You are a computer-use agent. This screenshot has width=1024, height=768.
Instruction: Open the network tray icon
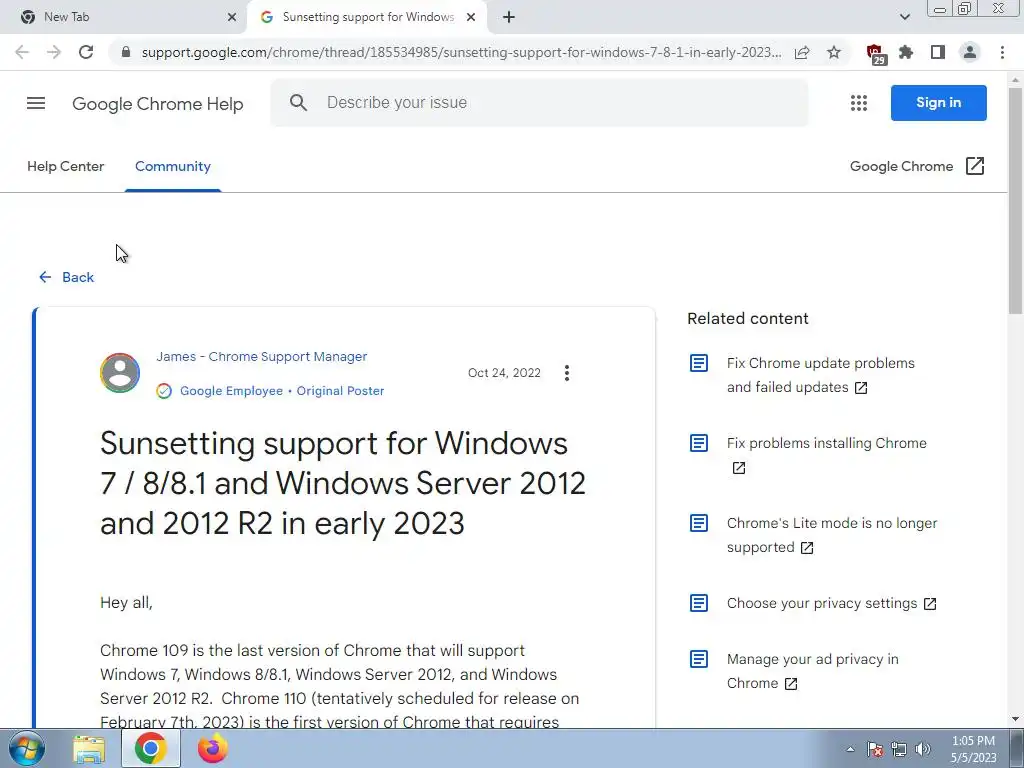[899, 749]
